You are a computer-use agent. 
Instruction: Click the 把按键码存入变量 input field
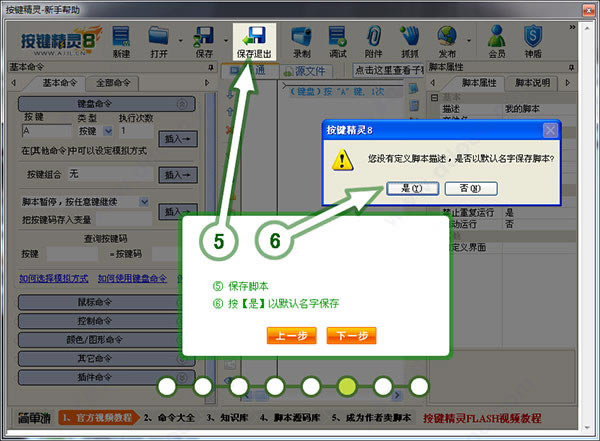click(124, 220)
